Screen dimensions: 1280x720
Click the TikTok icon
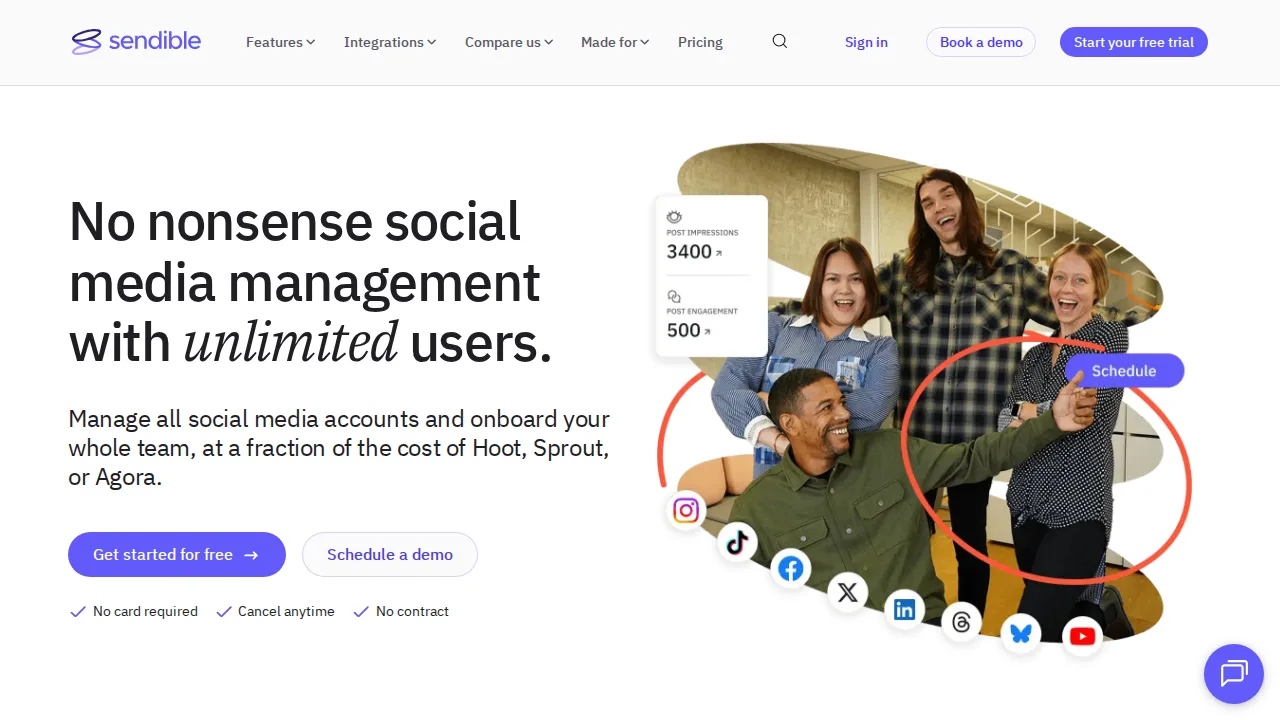[737, 542]
